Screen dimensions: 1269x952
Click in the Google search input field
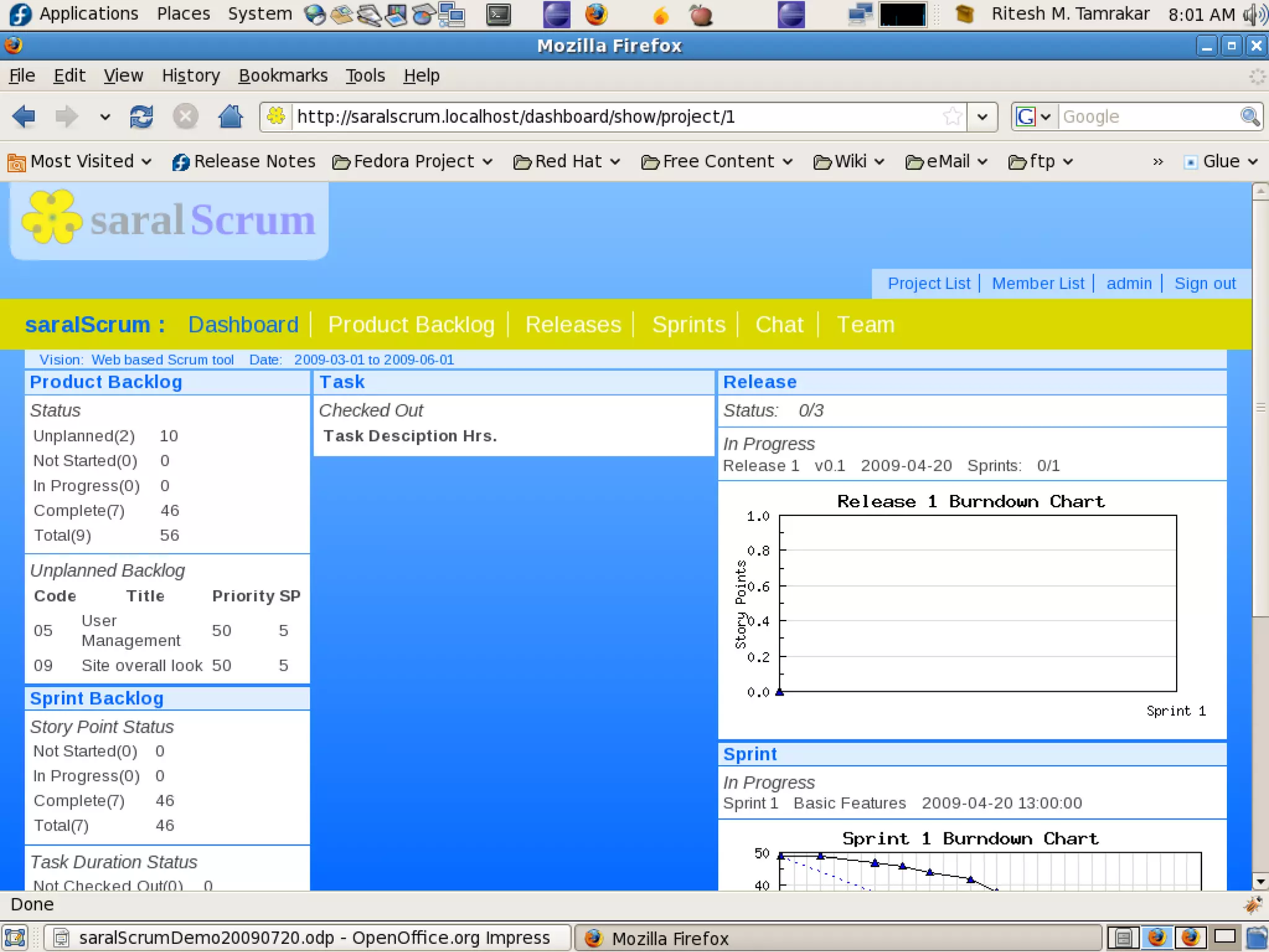[1146, 116]
